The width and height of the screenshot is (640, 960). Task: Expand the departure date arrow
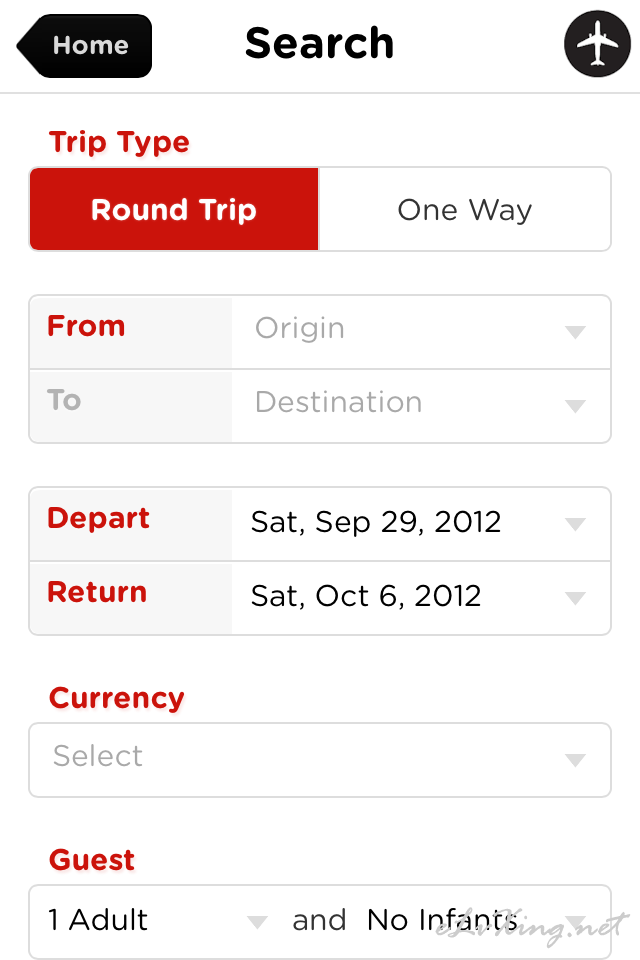coord(575,524)
